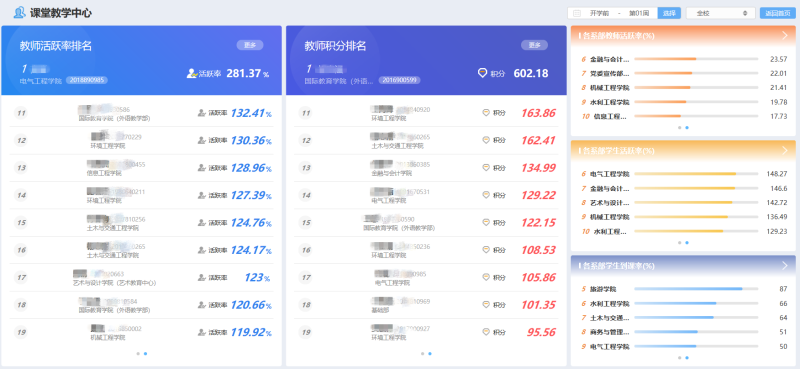Click the 课堂教学中心 logo icon

coord(19,13)
